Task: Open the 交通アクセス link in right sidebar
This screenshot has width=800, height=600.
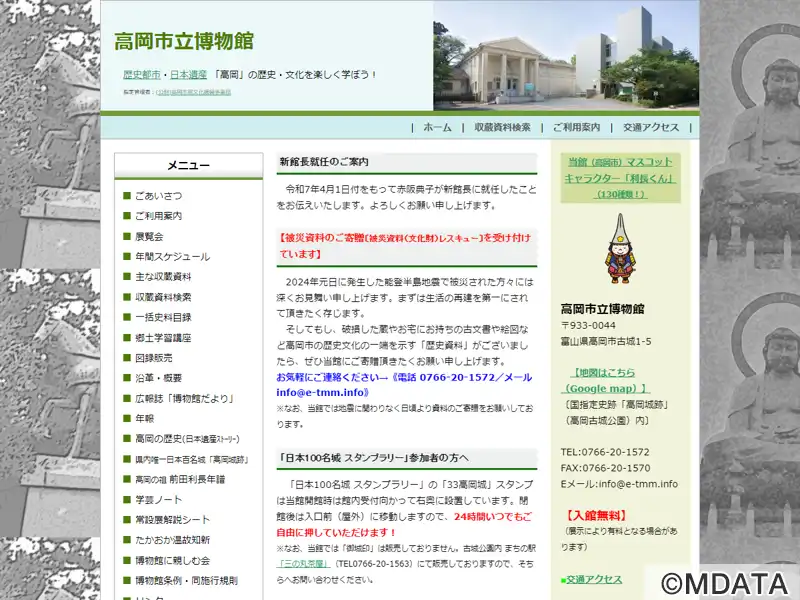Action: pos(594,580)
